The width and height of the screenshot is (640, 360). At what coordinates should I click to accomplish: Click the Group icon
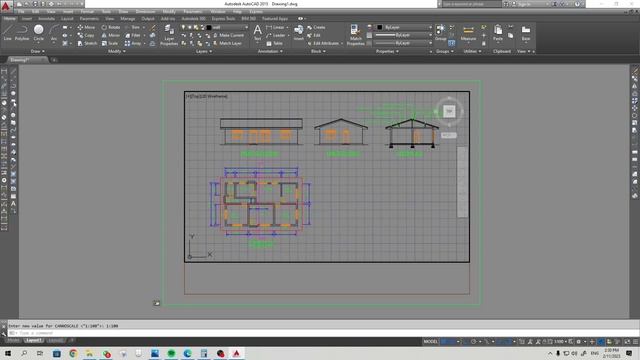440,33
